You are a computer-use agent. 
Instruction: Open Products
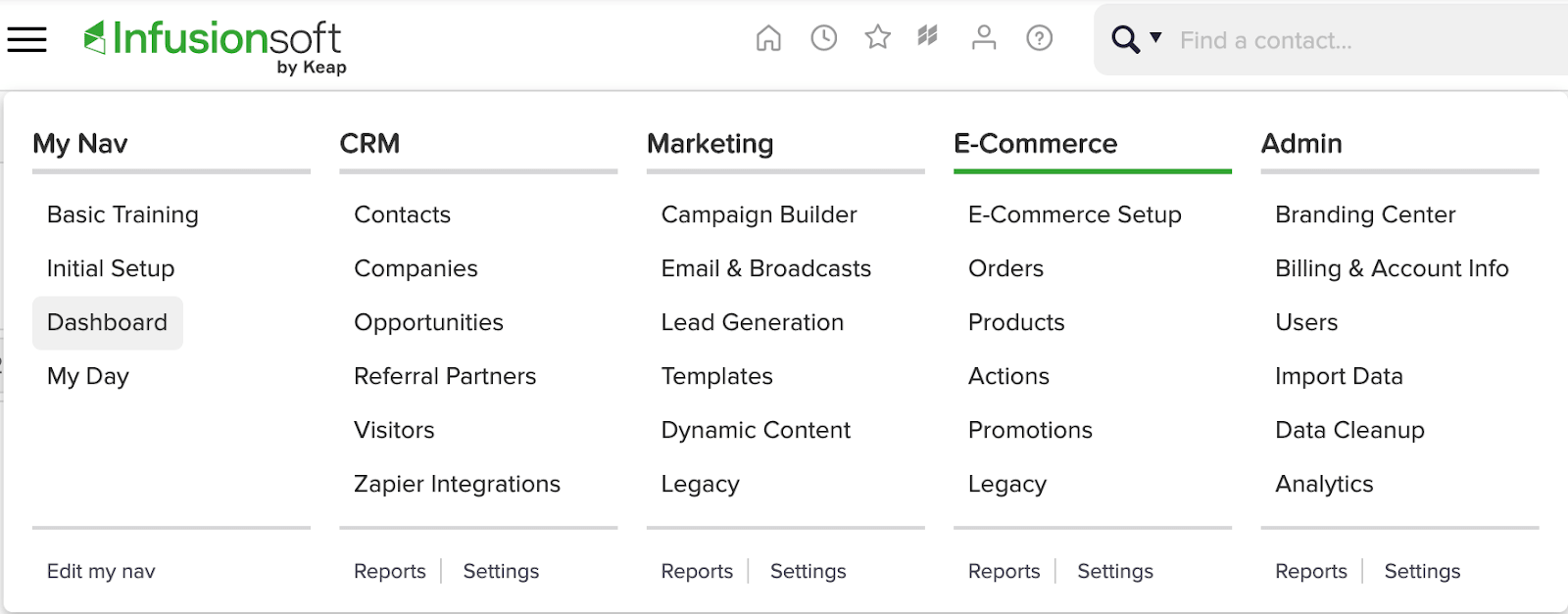1016,322
